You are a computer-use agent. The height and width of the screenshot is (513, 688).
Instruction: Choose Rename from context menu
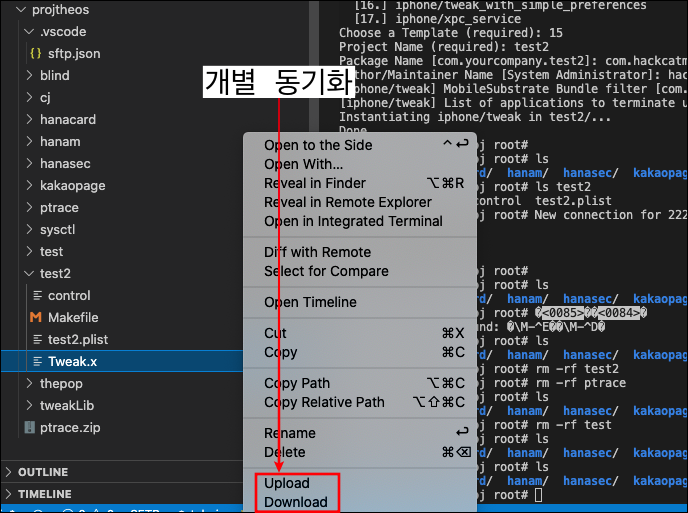click(360, 433)
